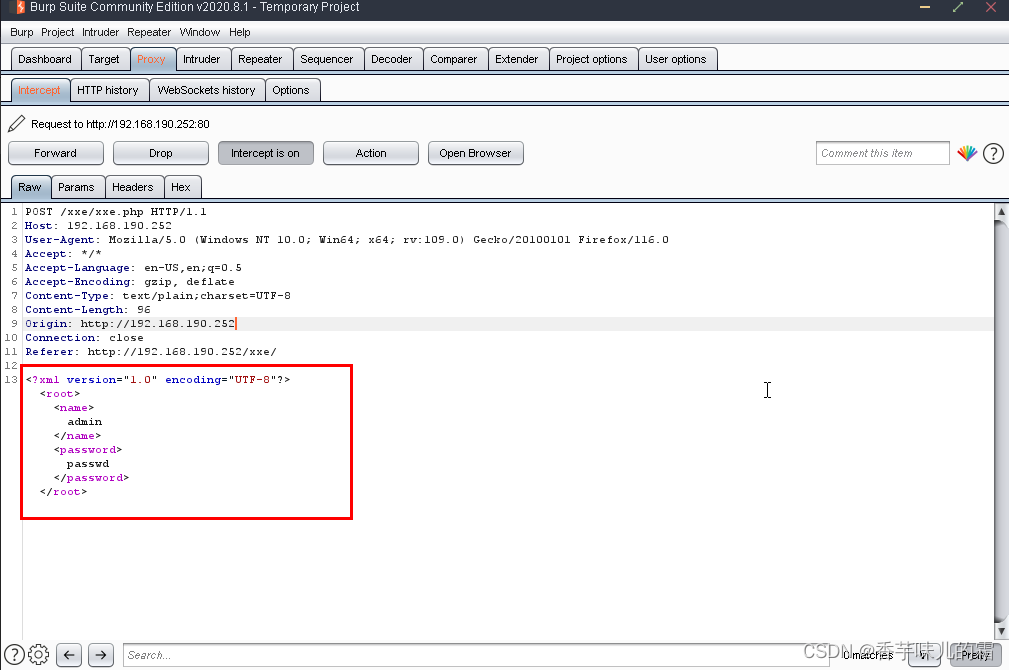Select the Intercept sub-tab
Image resolution: width=1009 pixels, height=670 pixels.
39,90
